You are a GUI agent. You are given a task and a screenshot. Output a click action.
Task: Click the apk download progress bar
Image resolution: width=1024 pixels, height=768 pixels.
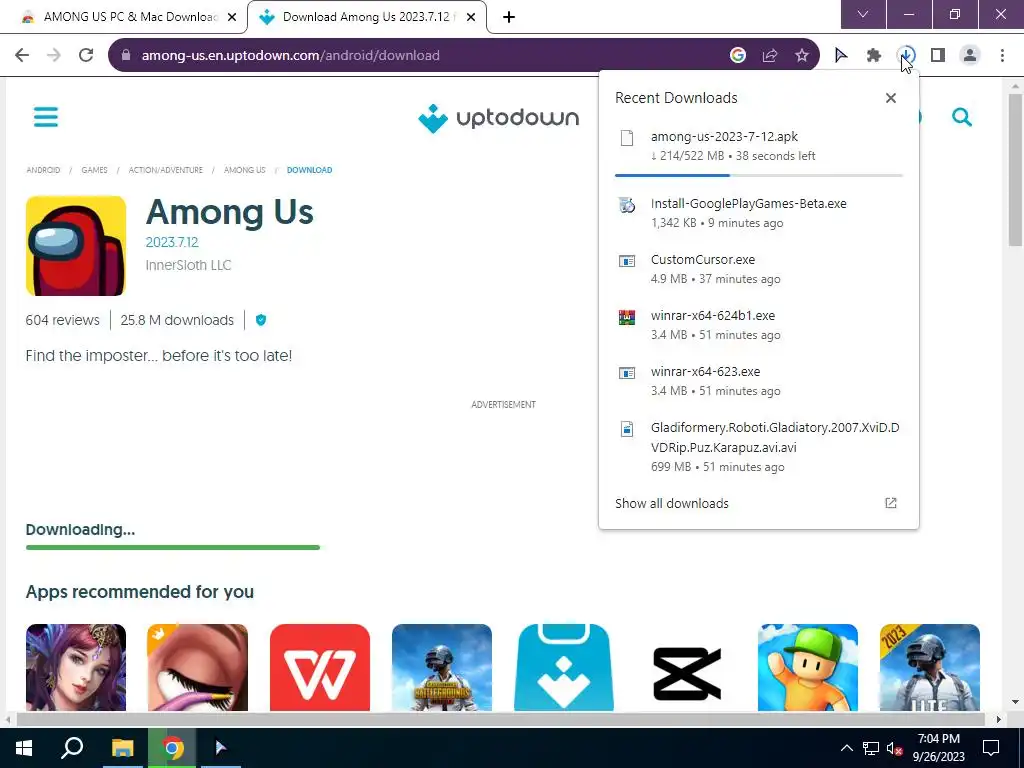(x=759, y=175)
